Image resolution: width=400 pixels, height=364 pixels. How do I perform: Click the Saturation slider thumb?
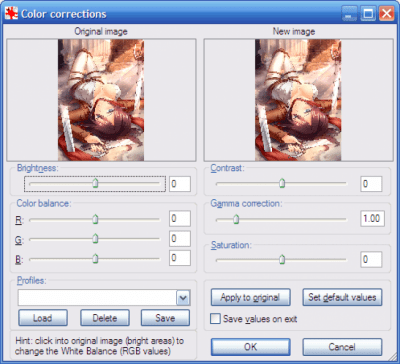pyautogui.click(x=282, y=259)
